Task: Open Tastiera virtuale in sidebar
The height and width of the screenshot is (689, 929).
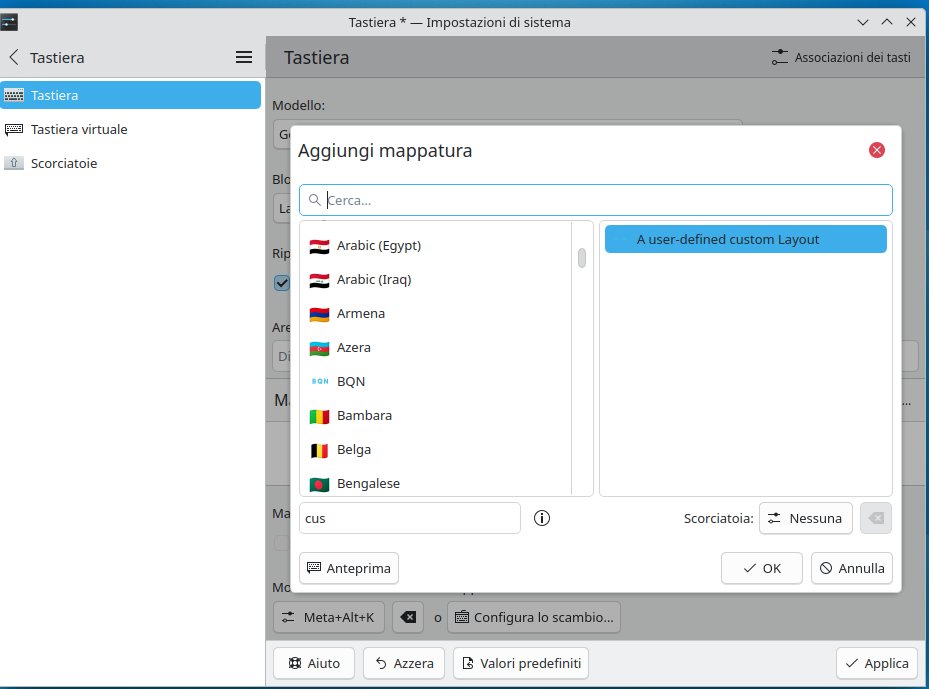Action: coord(130,129)
